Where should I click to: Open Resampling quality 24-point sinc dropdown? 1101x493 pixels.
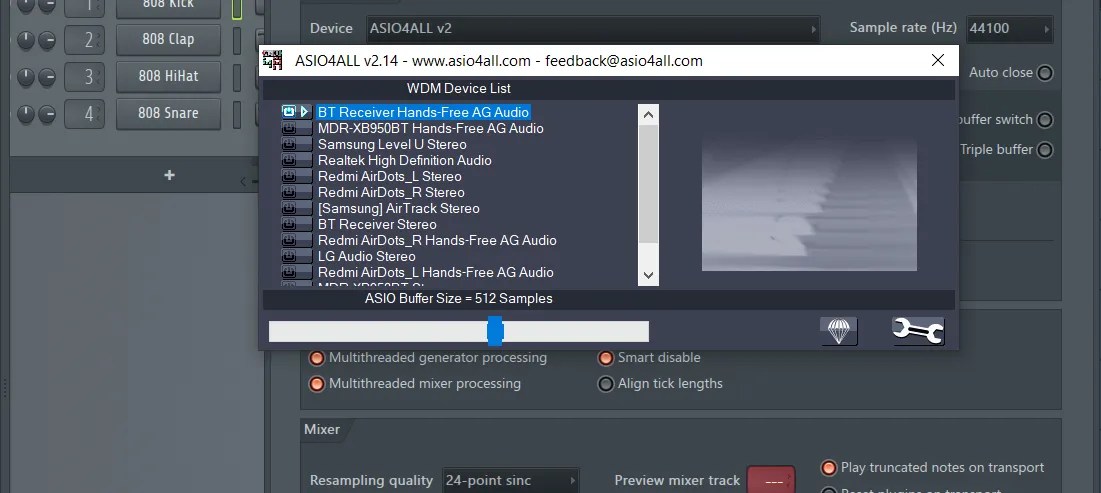[x=510, y=480]
